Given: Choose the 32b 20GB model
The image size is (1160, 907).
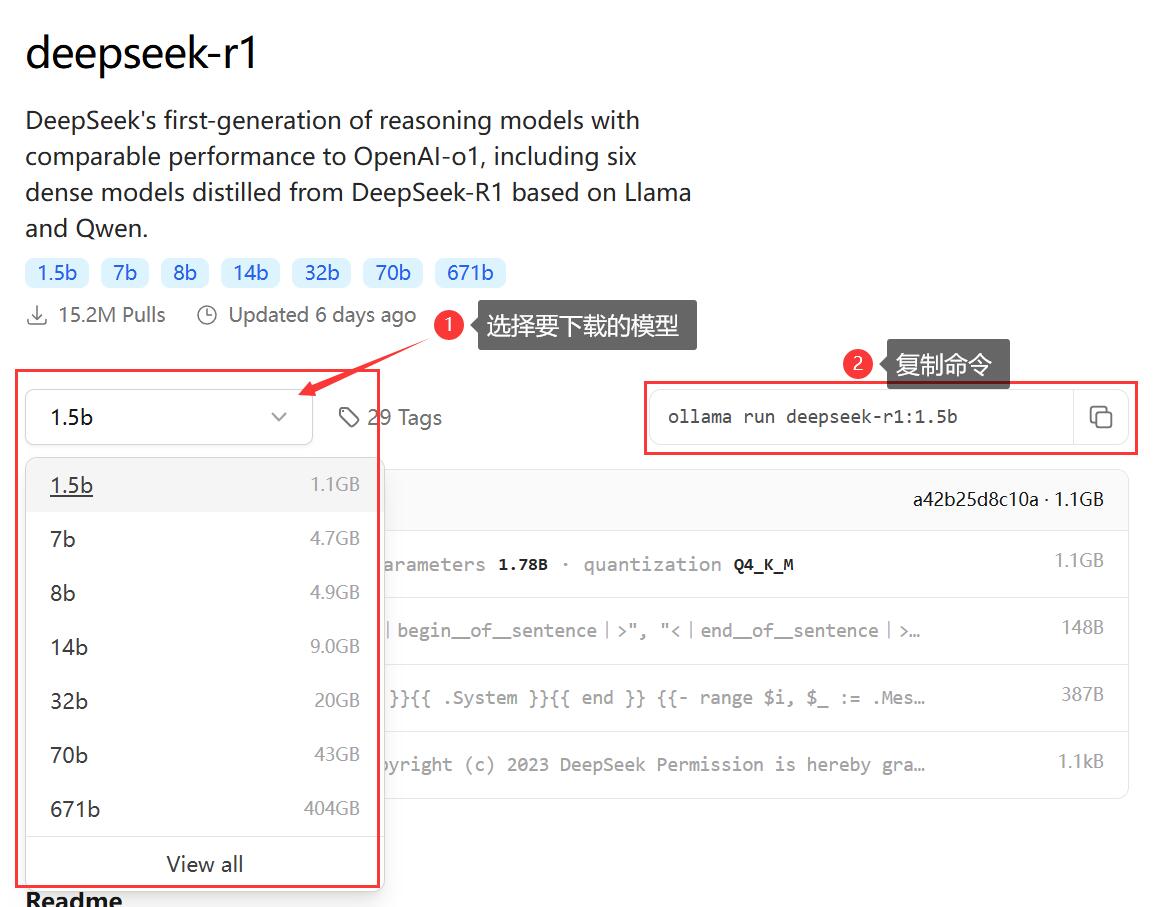Looking at the screenshot, I should (x=204, y=701).
